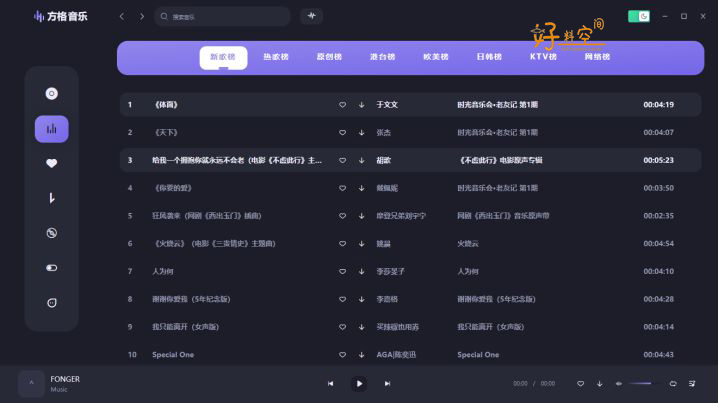Like the Special One song row
The height and width of the screenshot is (403, 718).
343,355
